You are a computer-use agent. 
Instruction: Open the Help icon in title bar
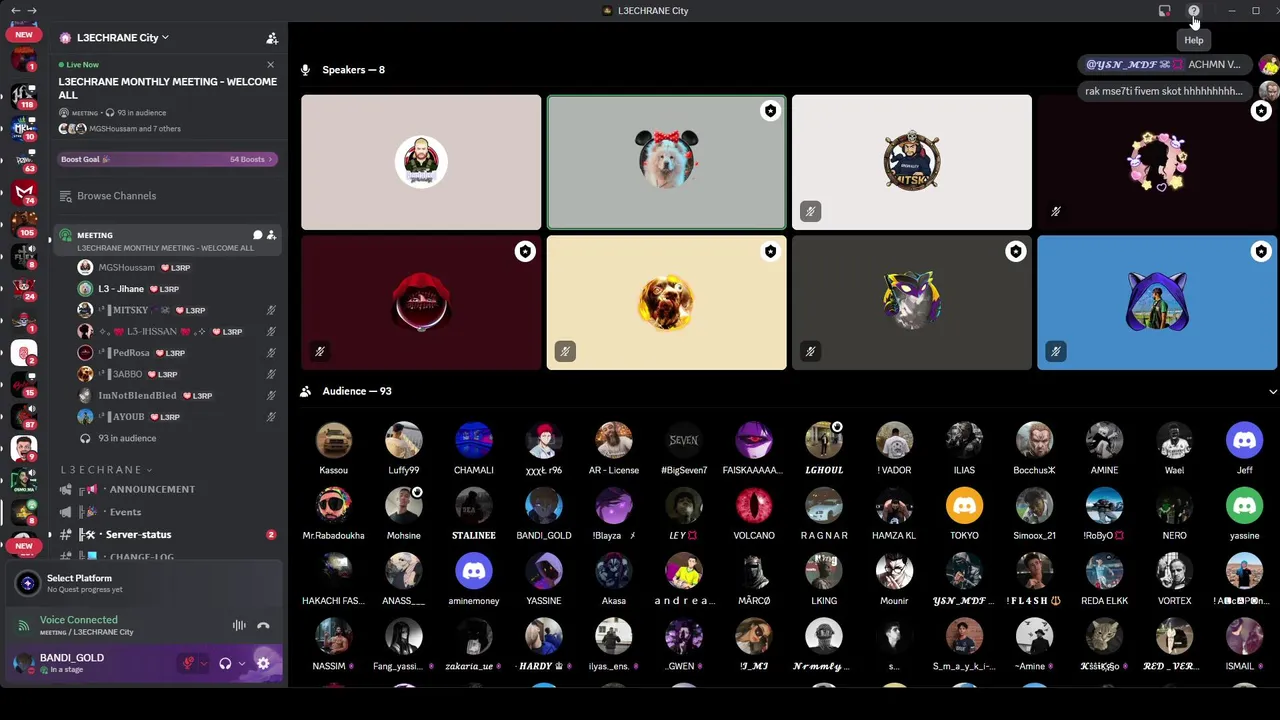[1194, 11]
